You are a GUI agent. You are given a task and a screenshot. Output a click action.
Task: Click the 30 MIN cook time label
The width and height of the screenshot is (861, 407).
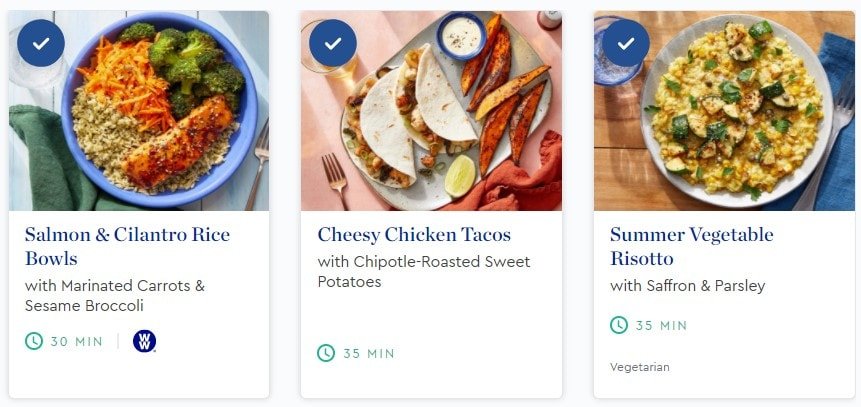[76, 342]
